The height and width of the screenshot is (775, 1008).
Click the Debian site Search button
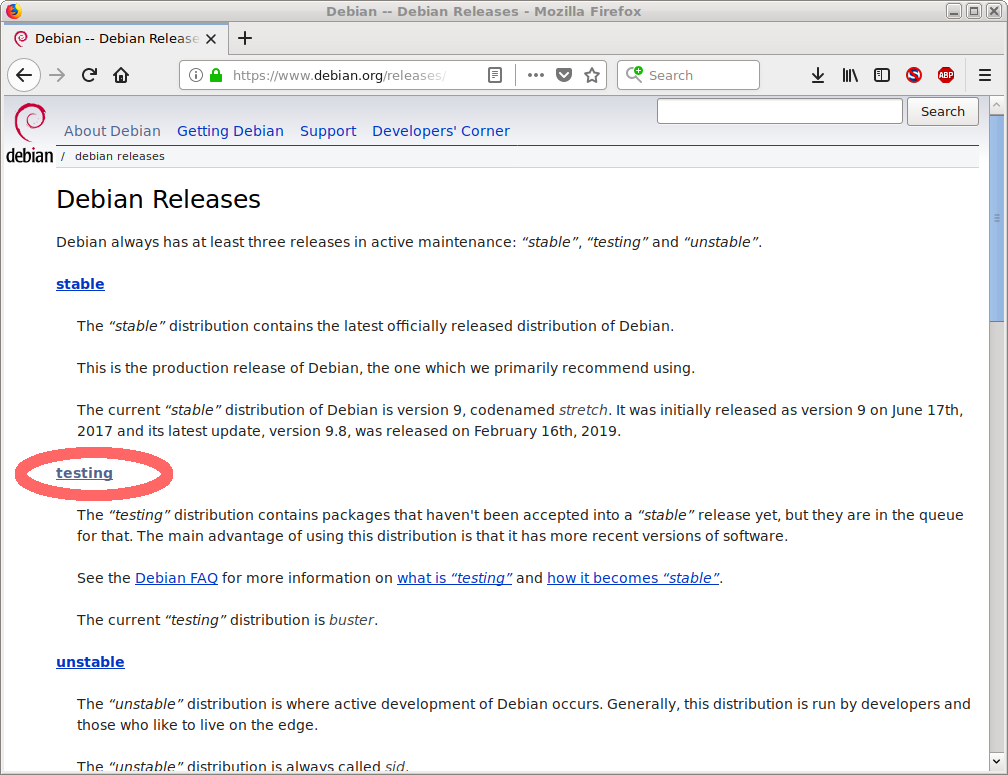[942, 111]
